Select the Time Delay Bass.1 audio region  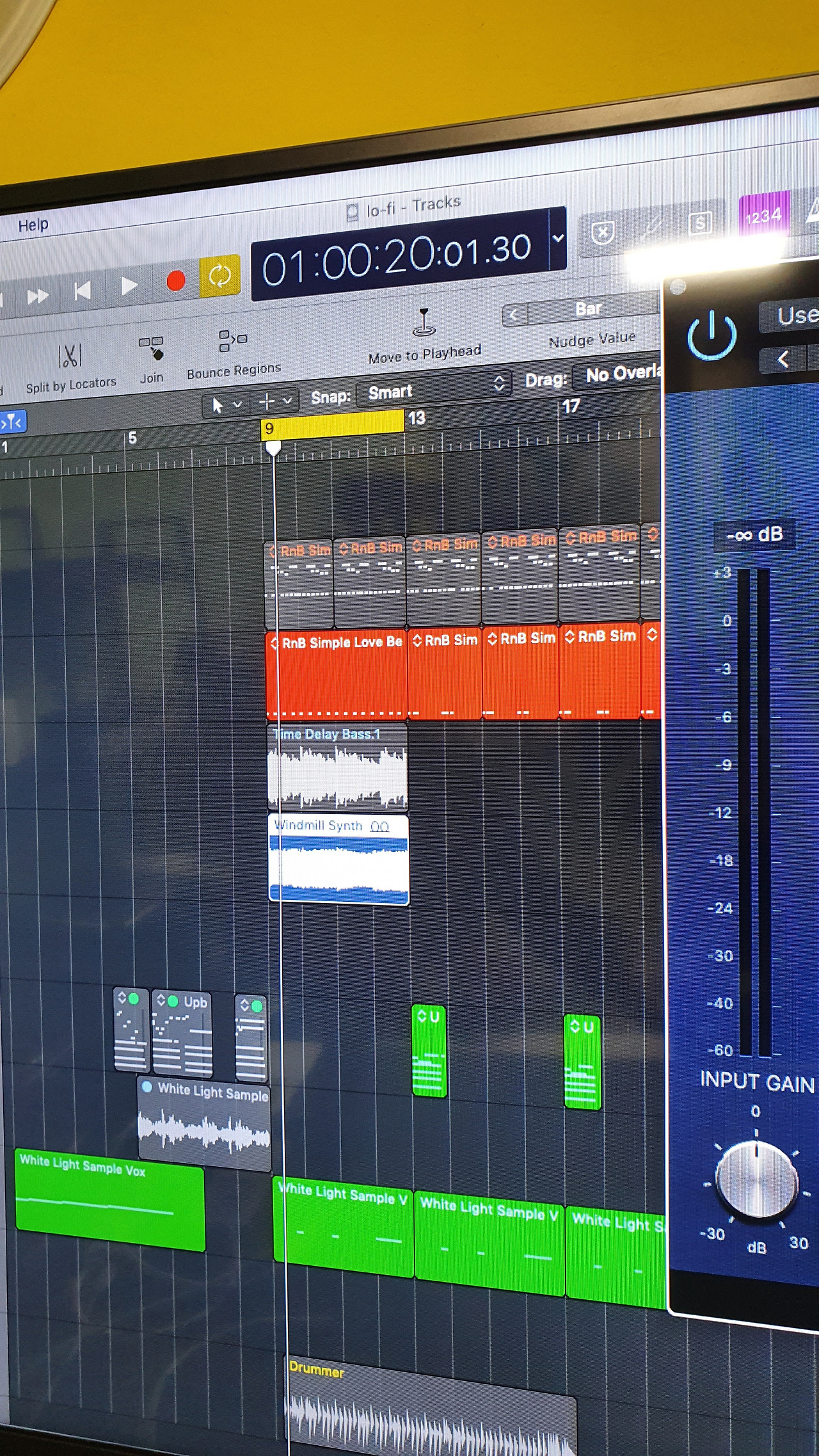(337, 767)
